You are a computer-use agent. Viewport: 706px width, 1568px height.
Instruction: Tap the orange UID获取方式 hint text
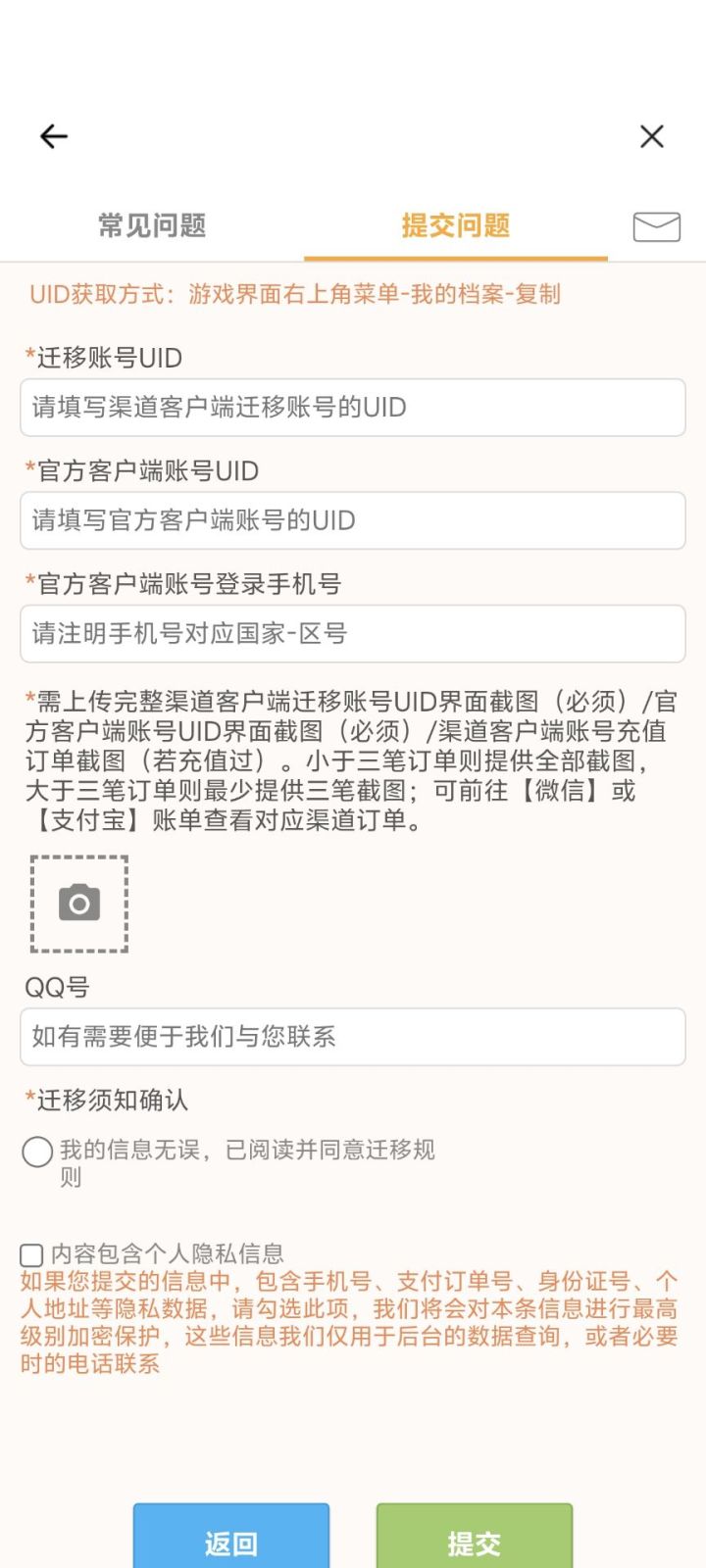[295, 294]
